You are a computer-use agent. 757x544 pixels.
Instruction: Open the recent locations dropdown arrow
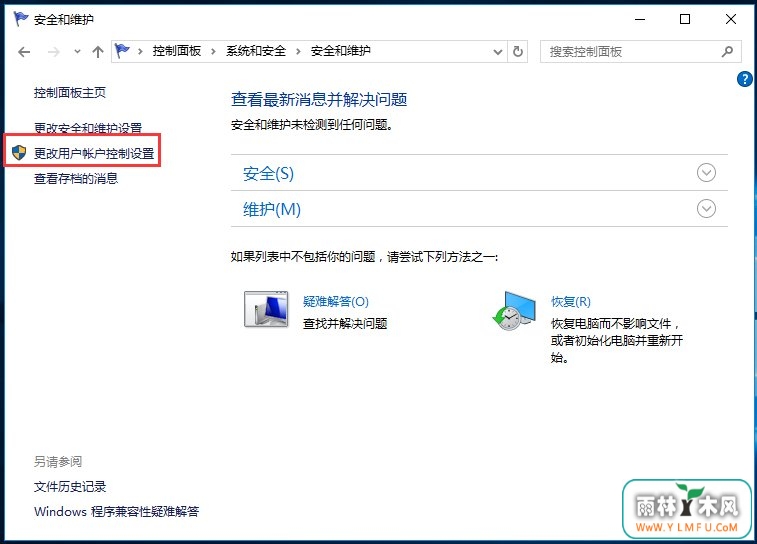(77, 52)
